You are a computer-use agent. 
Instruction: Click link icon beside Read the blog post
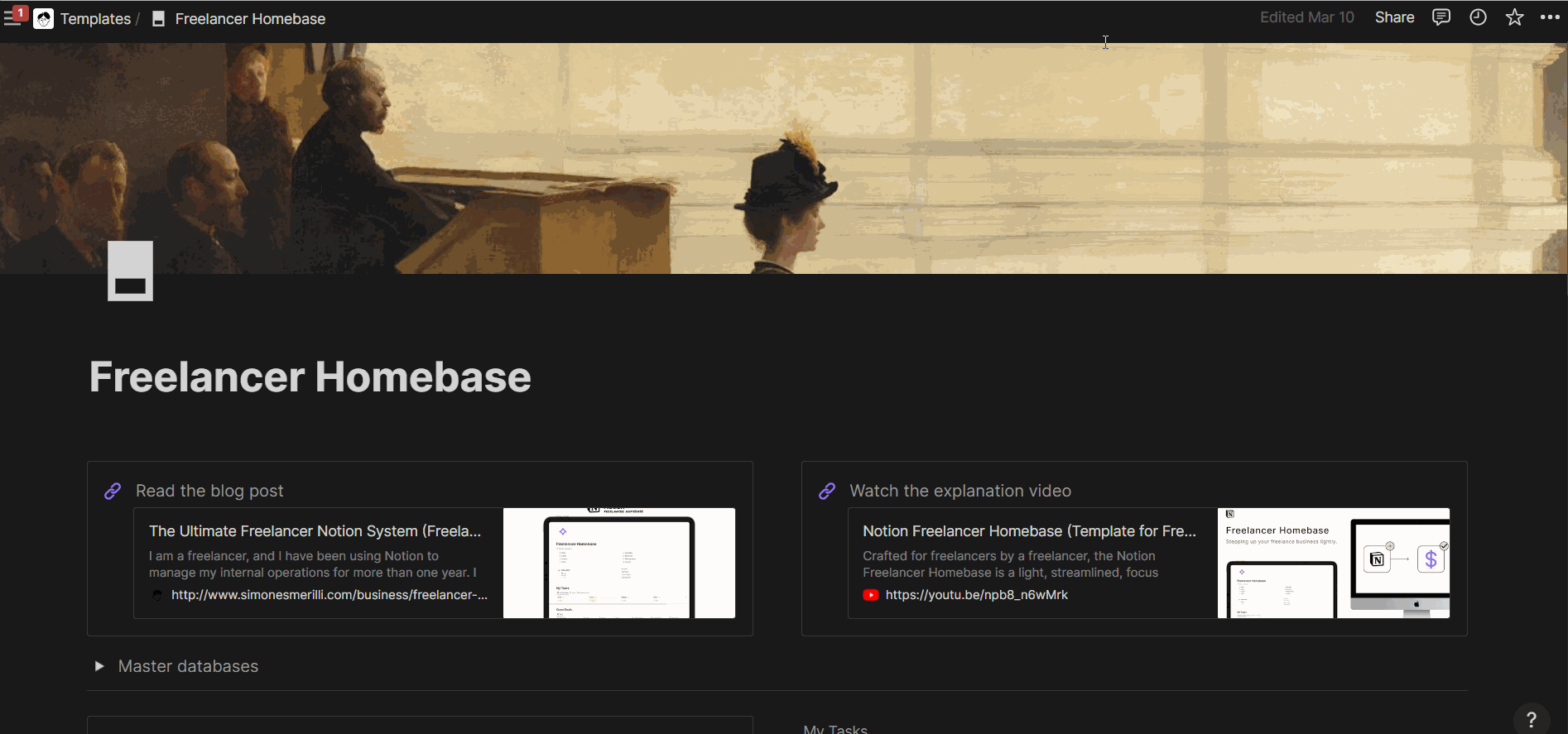113,491
